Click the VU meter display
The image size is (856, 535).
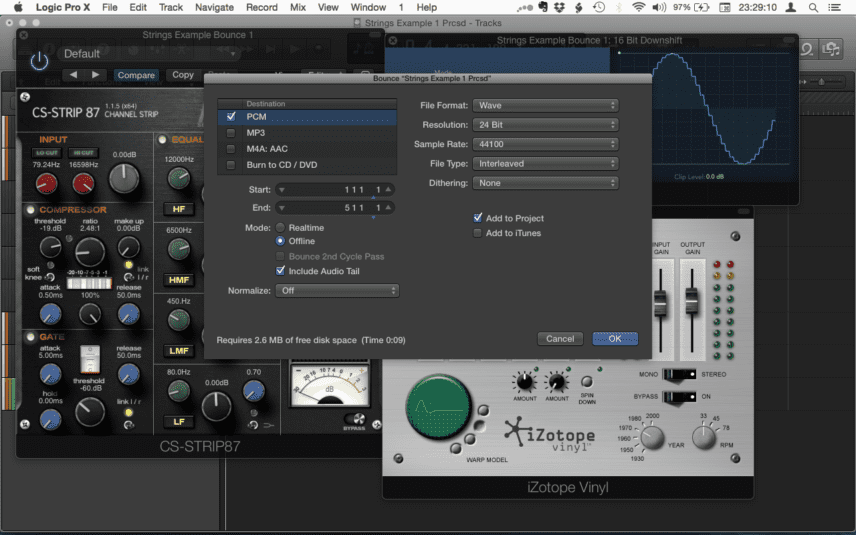pyautogui.click(x=330, y=385)
